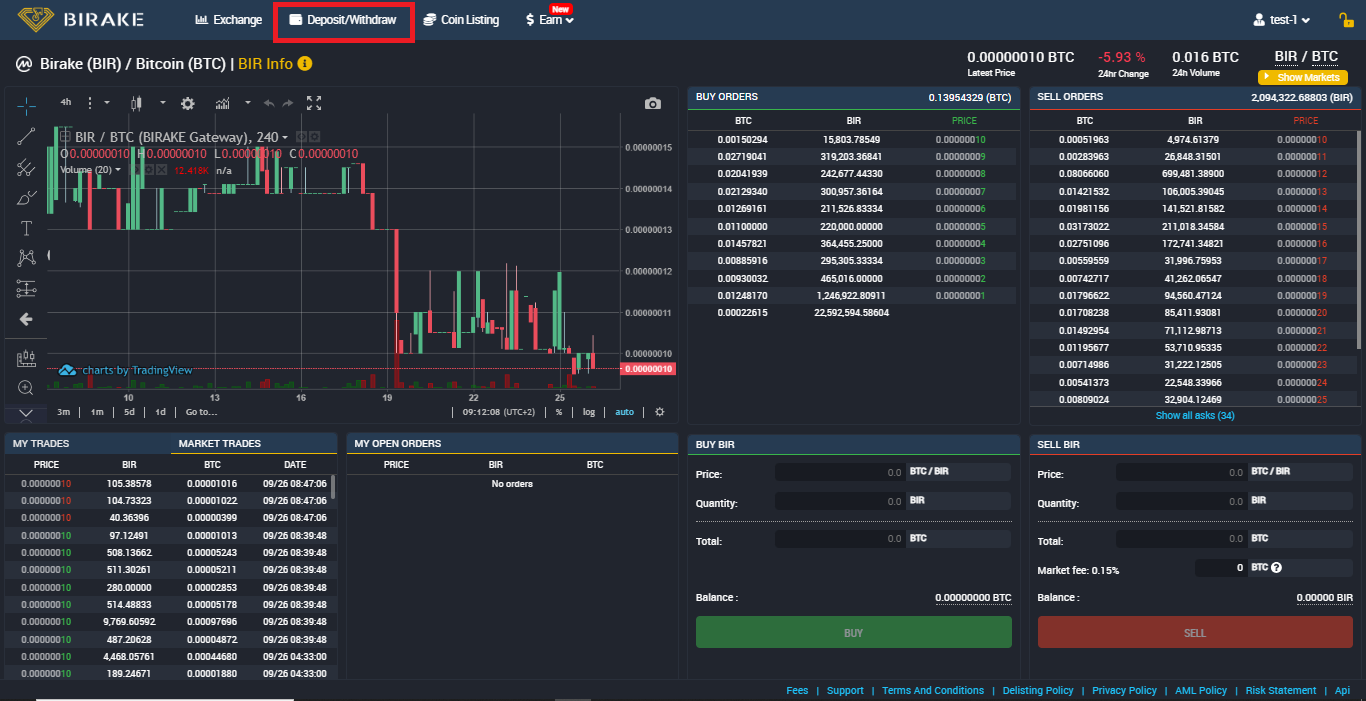Open chart properties gear at bottom right
Screen dimensions: 1366x701
659,412
